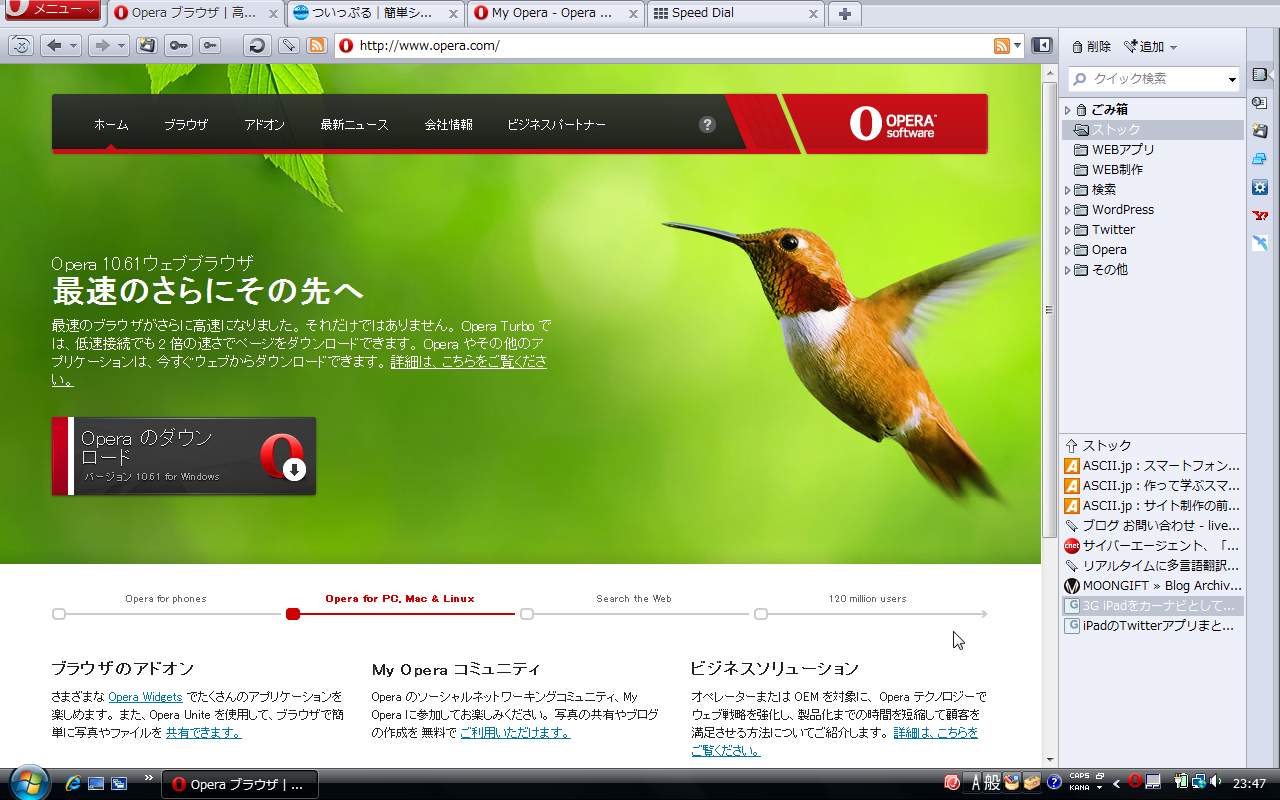Go back with the left arrow button
The image size is (1280, 800).
click(55, 45)
